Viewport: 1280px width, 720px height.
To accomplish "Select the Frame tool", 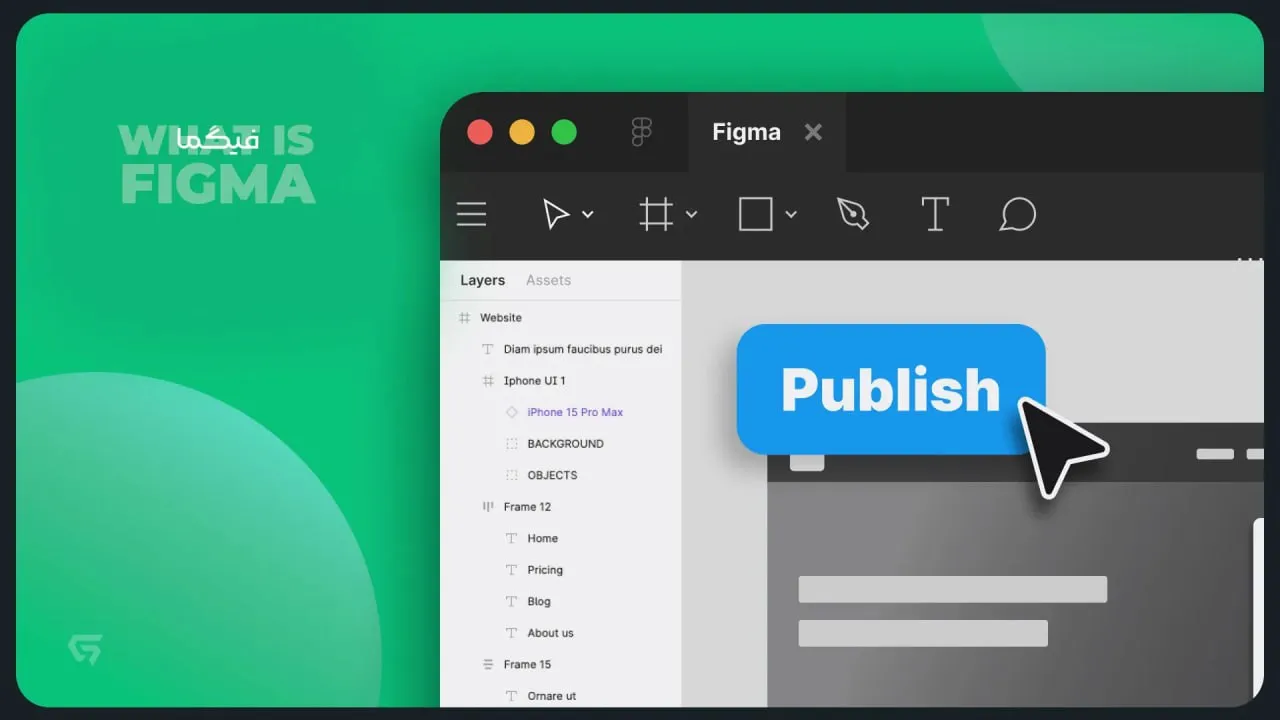I will [656, 214].
